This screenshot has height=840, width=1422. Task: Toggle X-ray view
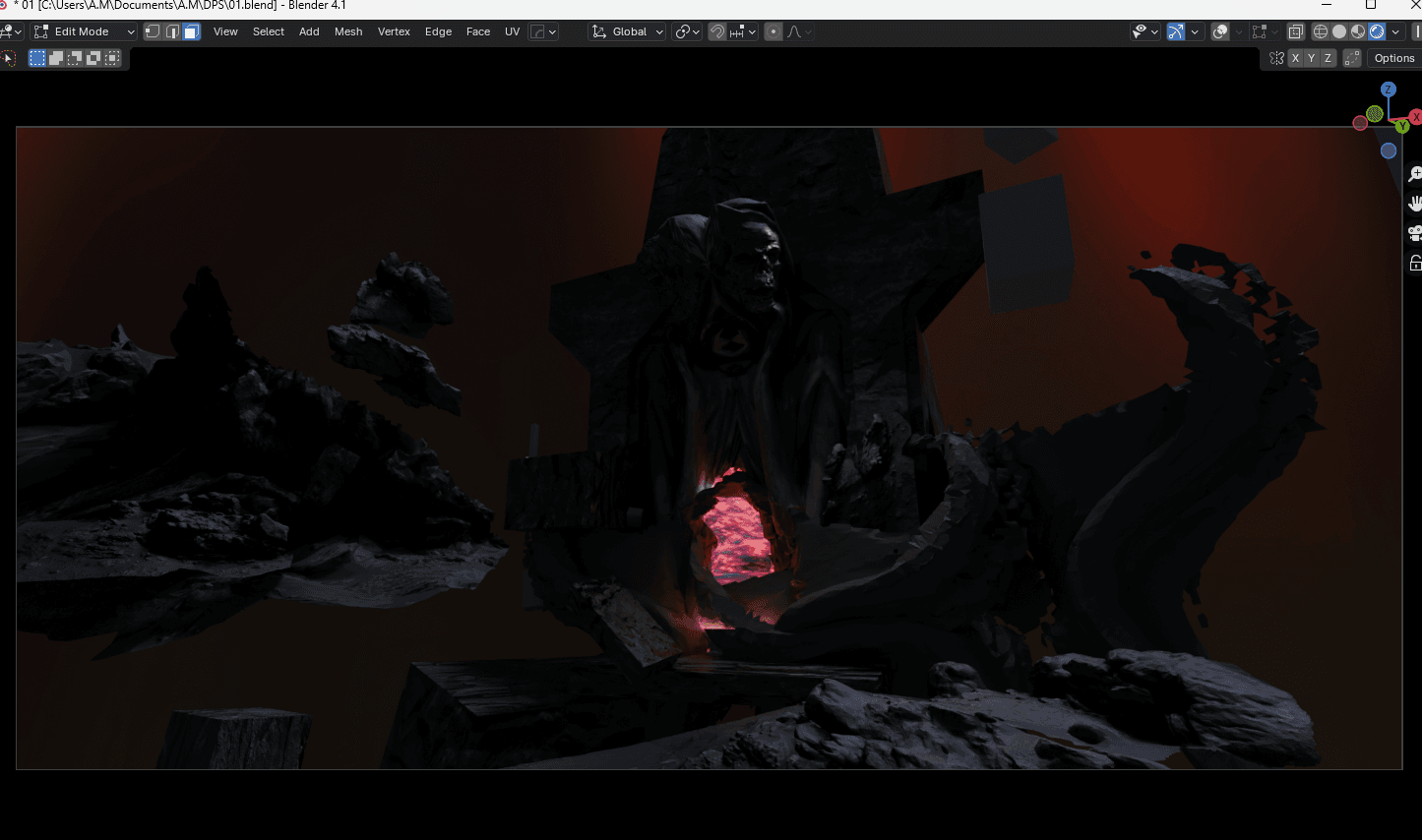click(1296, 32)
